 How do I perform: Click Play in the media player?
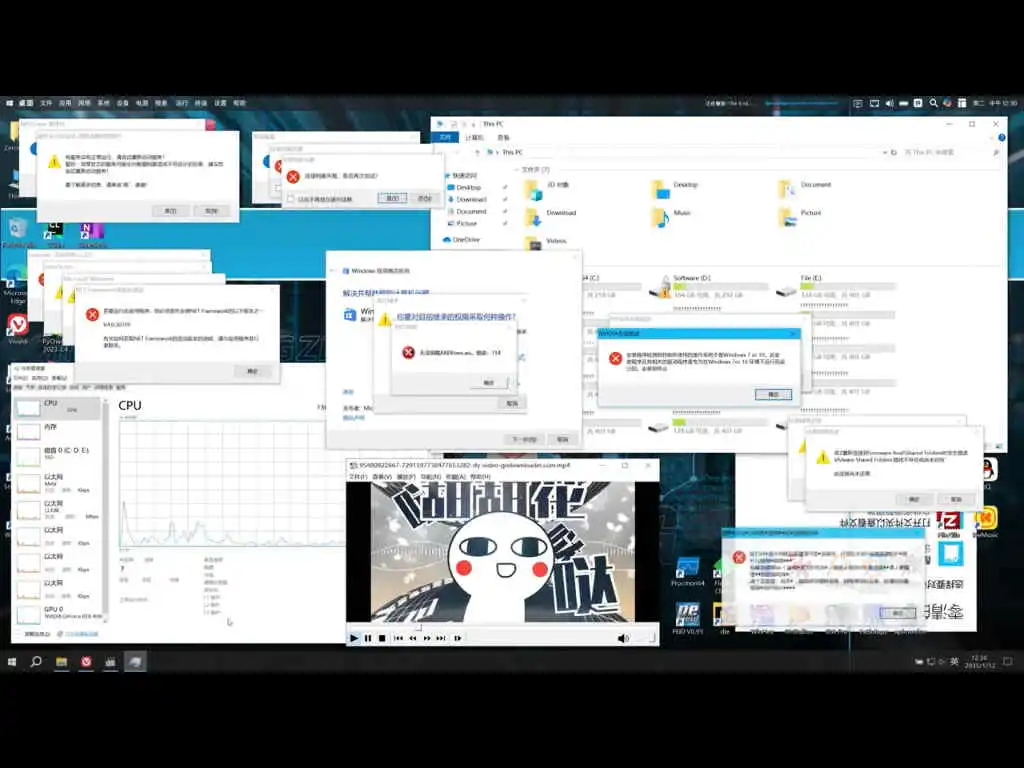point(353,637)
